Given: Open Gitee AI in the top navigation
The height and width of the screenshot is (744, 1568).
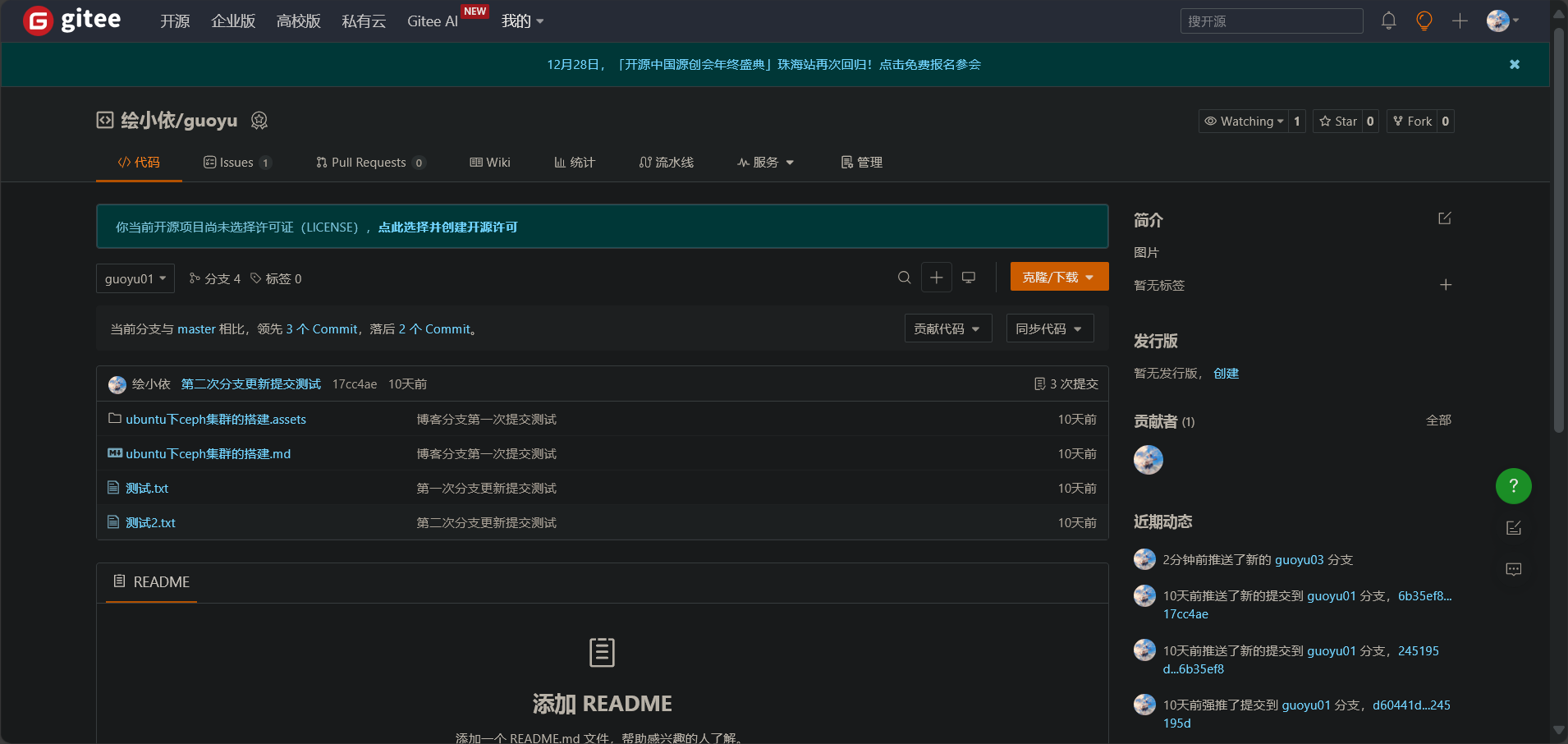Looking at the screenshot, I should pyautogui.click(x=433, y=21).
